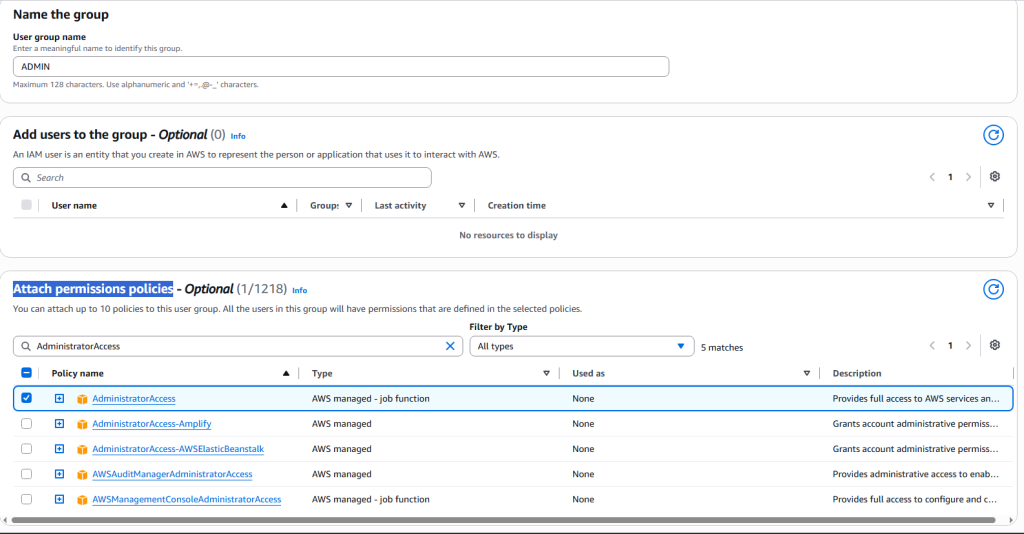Open policies table preferences gear
Viewport: 1024px width, 534px height.
tap(995, 345)
